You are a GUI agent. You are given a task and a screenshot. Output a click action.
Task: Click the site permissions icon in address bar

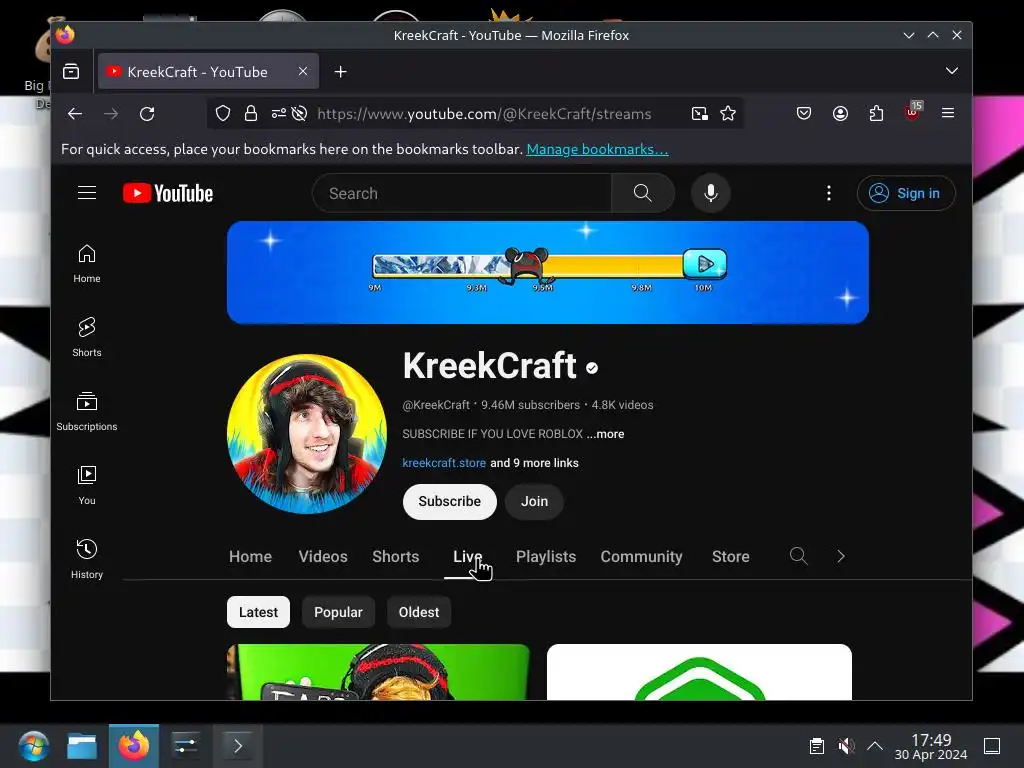point(279,114)
